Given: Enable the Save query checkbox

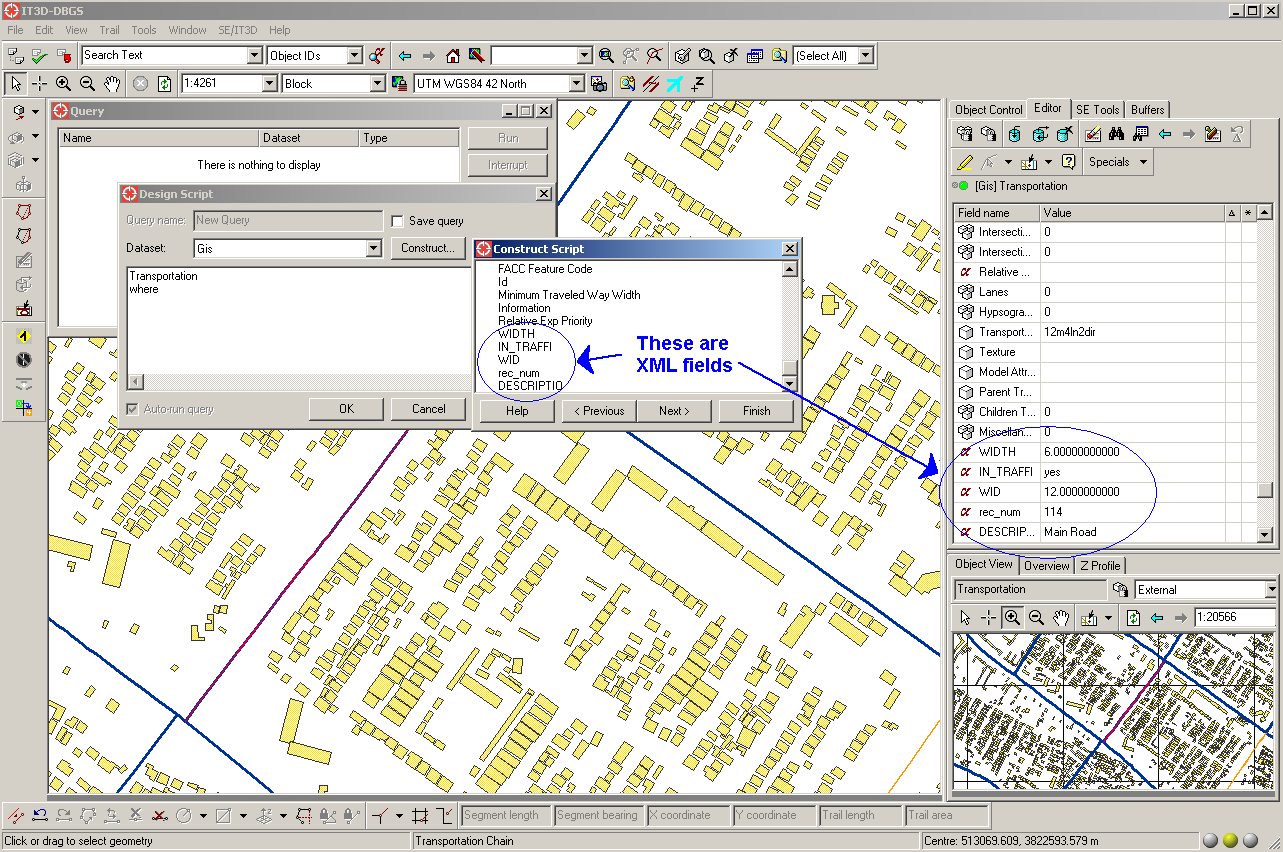Looking at the screenshot, I should 398,221.
